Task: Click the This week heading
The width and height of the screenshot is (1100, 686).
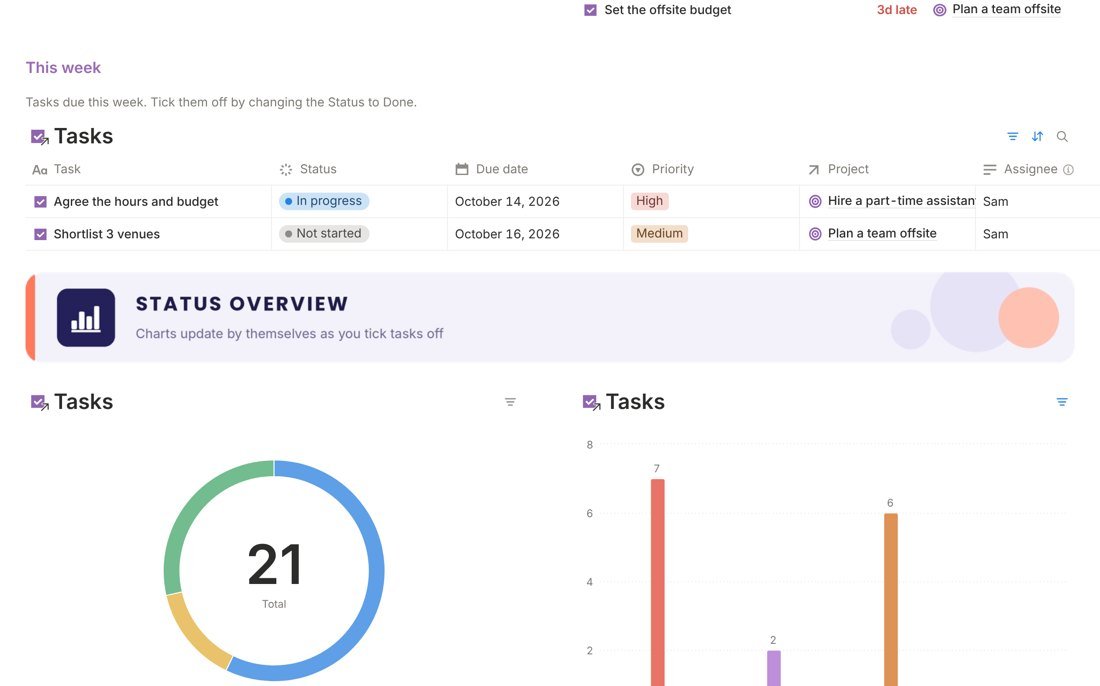Action: point(63,68)
